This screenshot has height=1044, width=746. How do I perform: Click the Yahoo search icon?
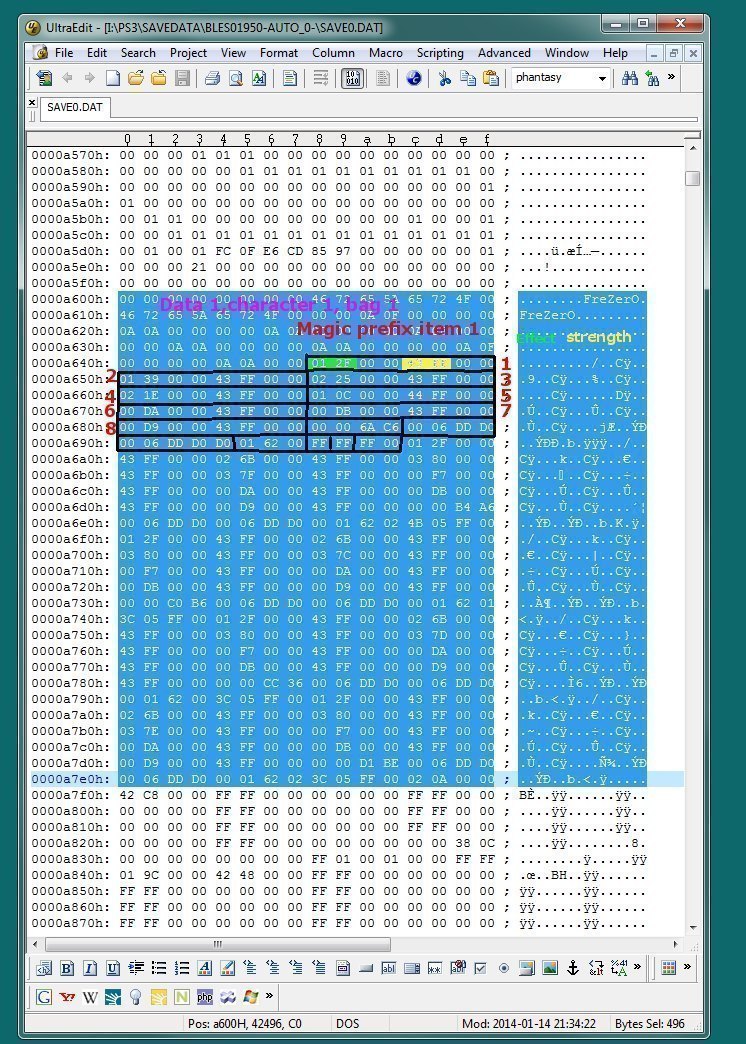coord(67,997)
